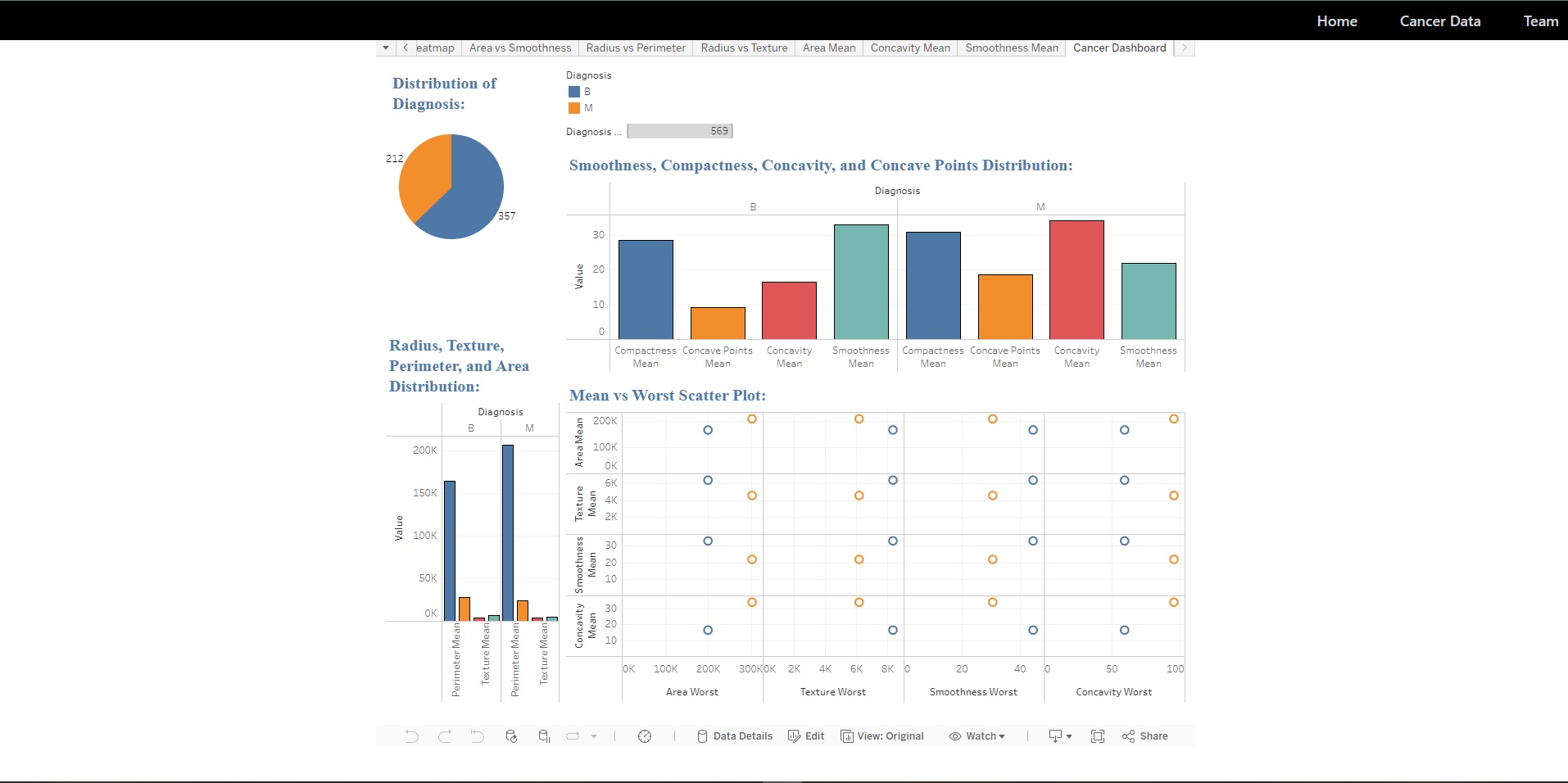Select the B Concave Points Mean bar
The height and width of the screenshot is (783, 1568).
point(718,324)
